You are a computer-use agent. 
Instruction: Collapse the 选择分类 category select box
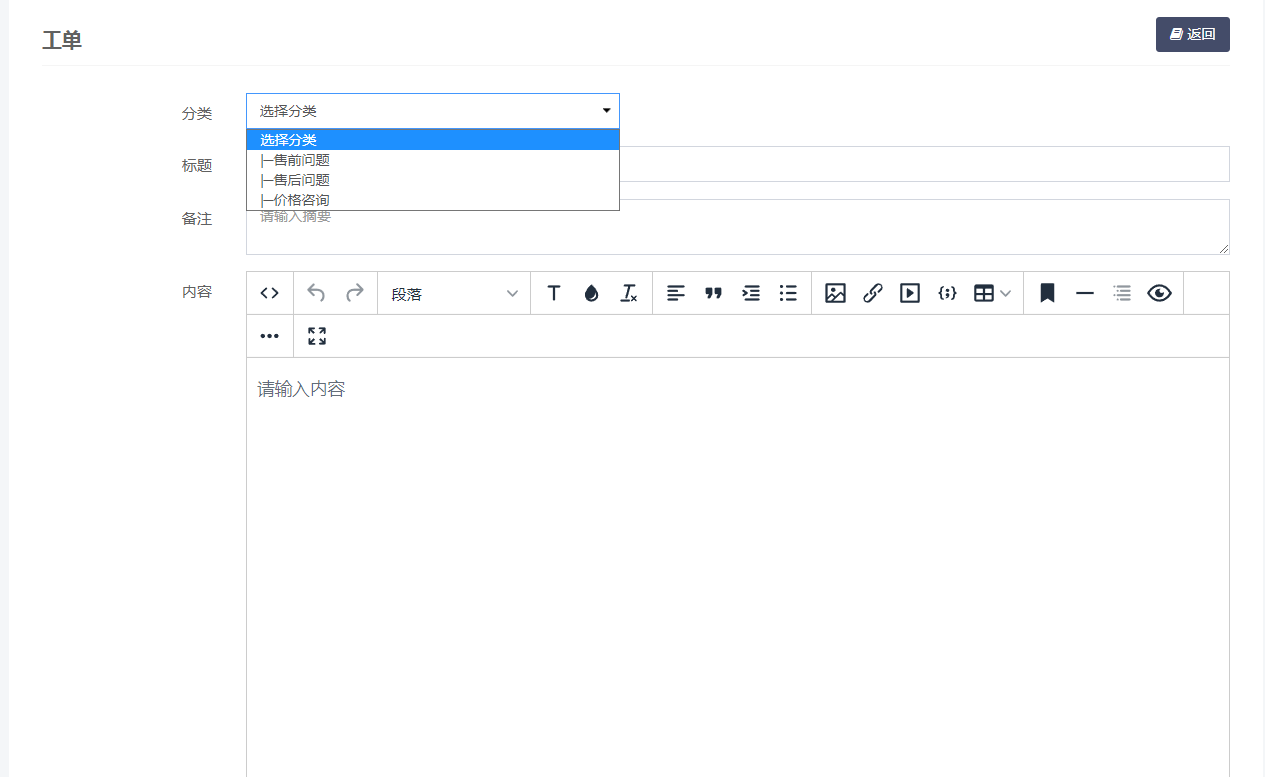(432, 111)
